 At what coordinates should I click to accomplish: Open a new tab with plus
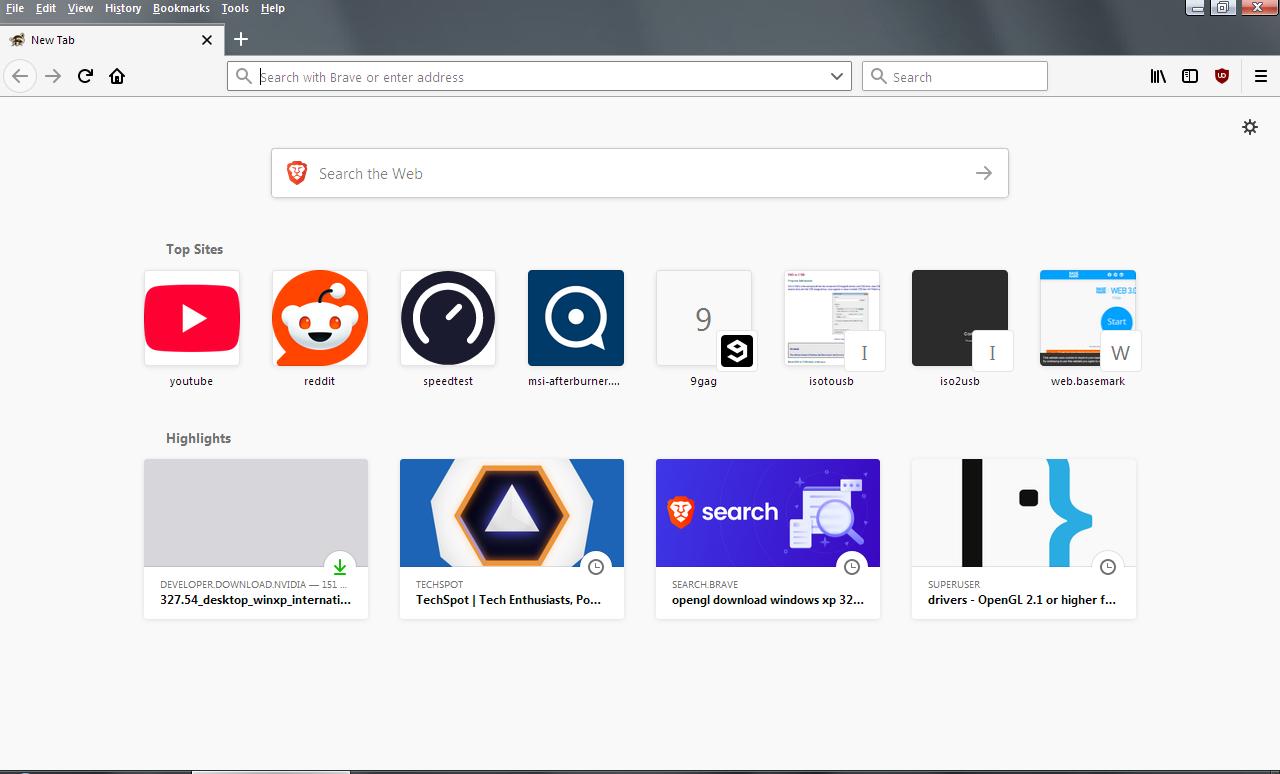[x=241, y=39]
